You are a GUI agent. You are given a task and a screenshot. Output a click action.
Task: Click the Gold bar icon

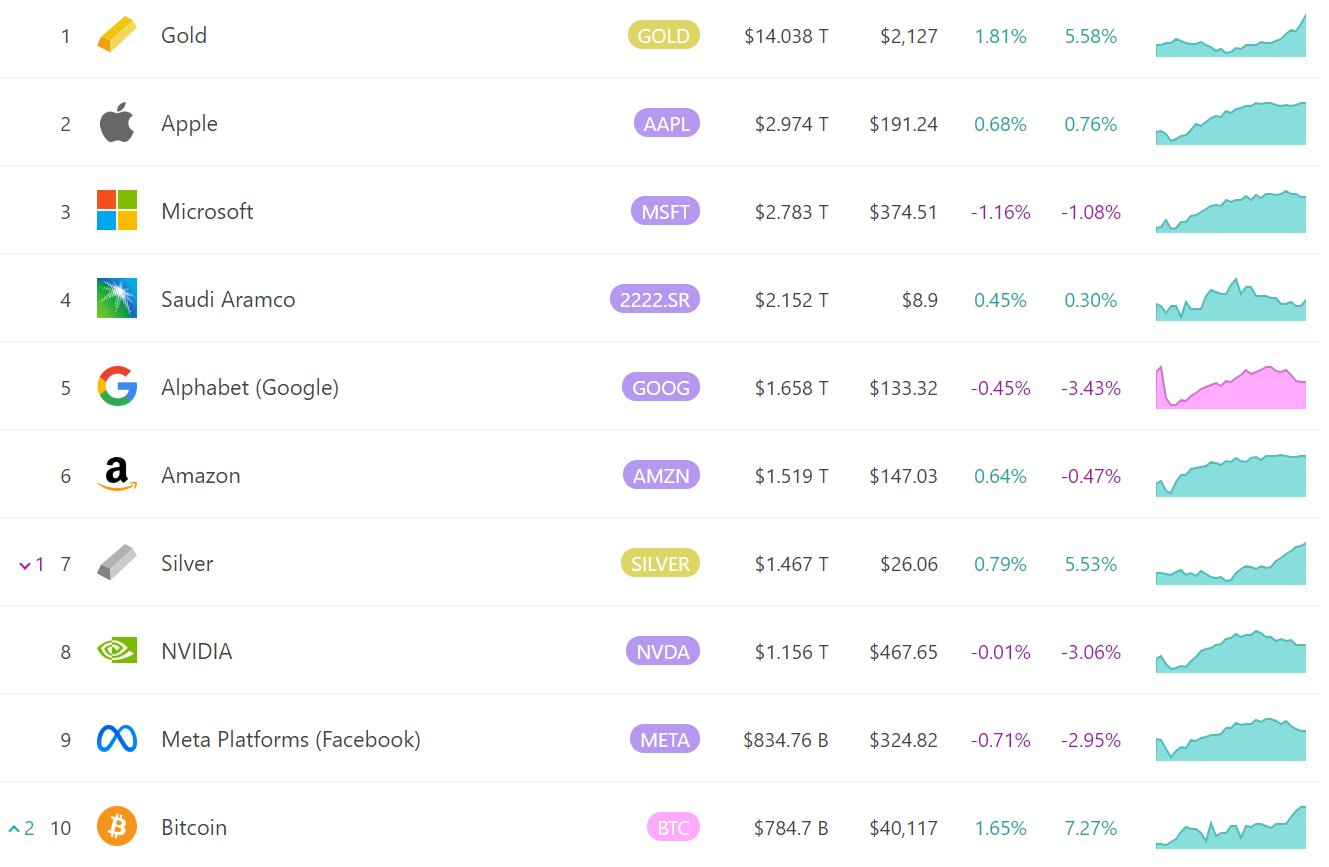(x=116, y=37)
